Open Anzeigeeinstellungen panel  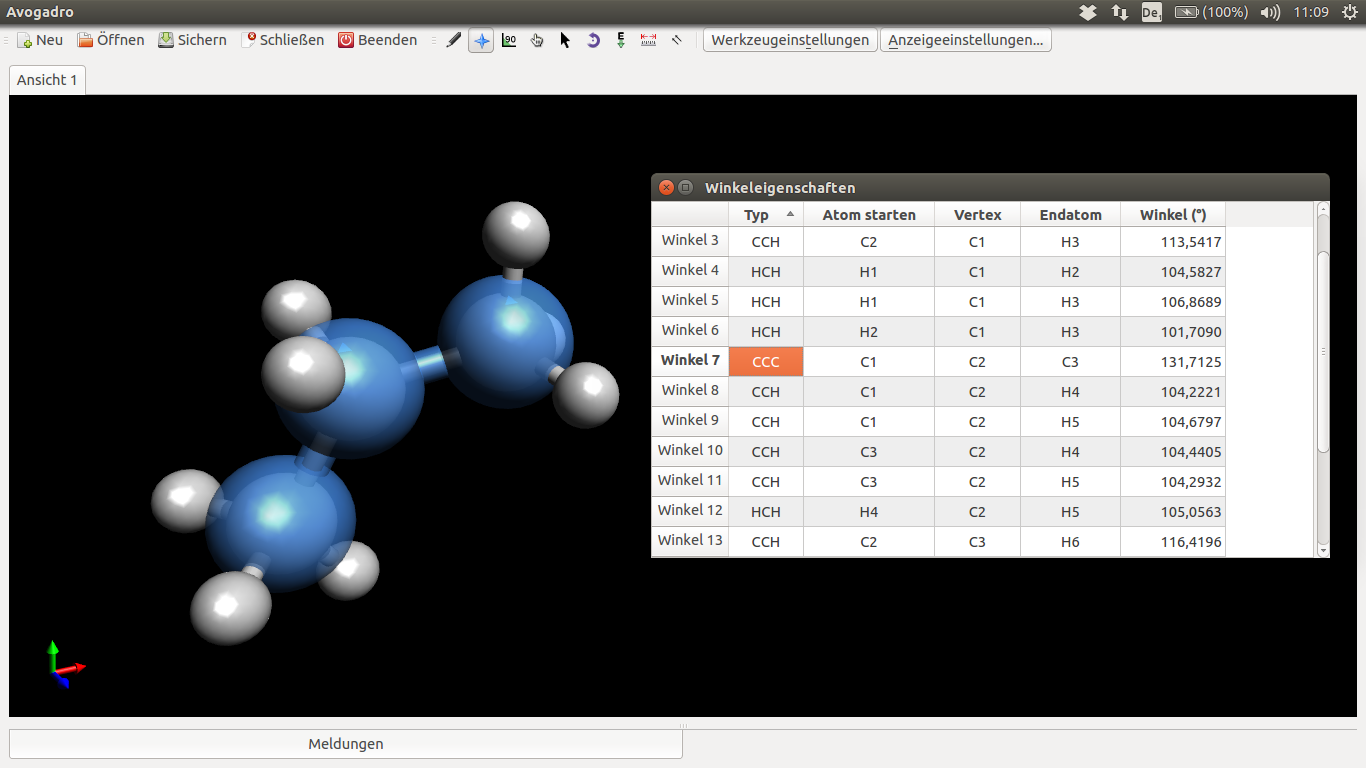966,40
